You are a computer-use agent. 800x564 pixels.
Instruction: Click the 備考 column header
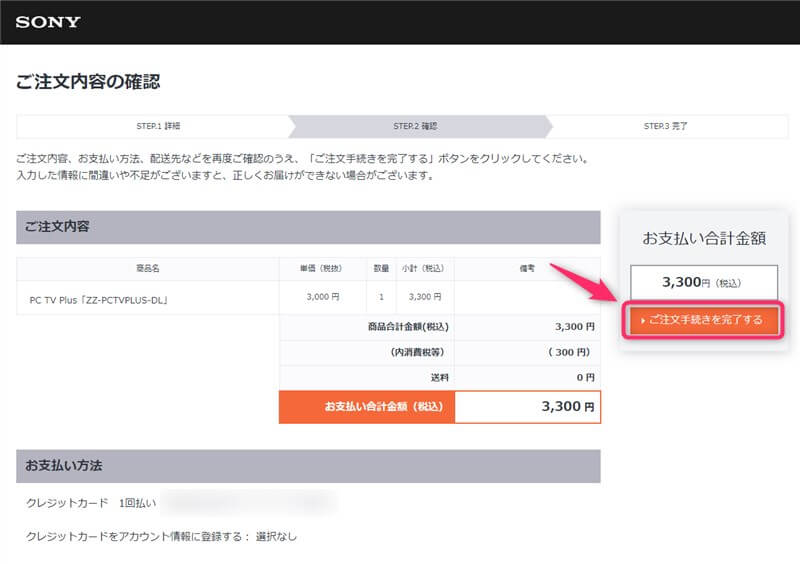point(527,268)
